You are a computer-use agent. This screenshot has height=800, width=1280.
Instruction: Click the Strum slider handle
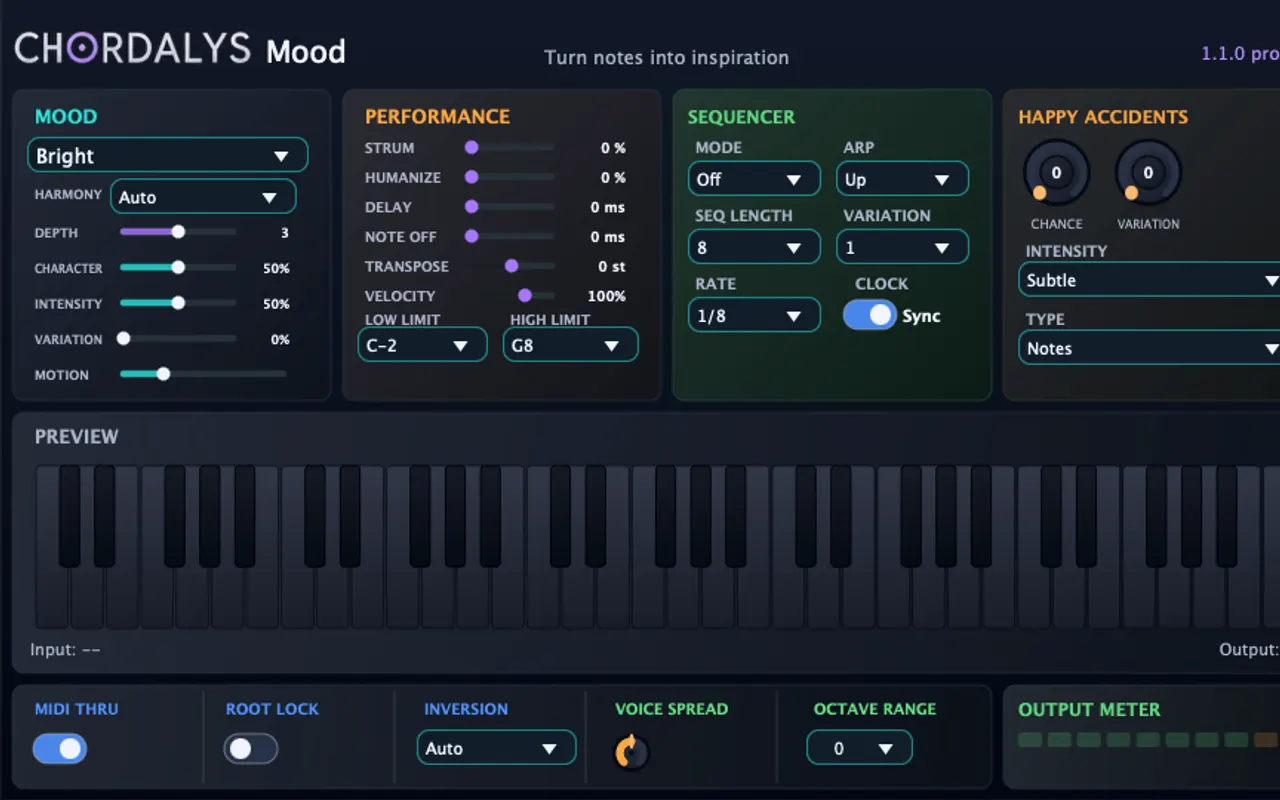pos(471,148)
